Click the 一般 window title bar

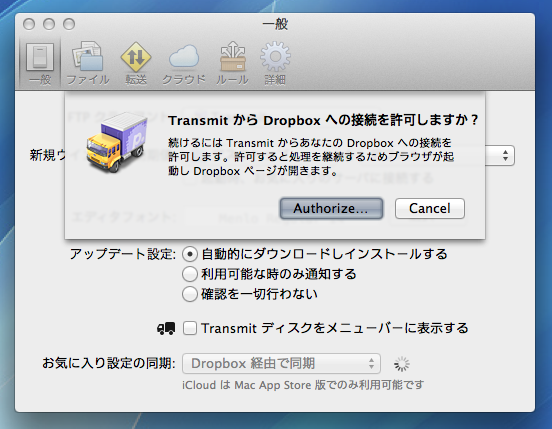click(x=275, y=24)
